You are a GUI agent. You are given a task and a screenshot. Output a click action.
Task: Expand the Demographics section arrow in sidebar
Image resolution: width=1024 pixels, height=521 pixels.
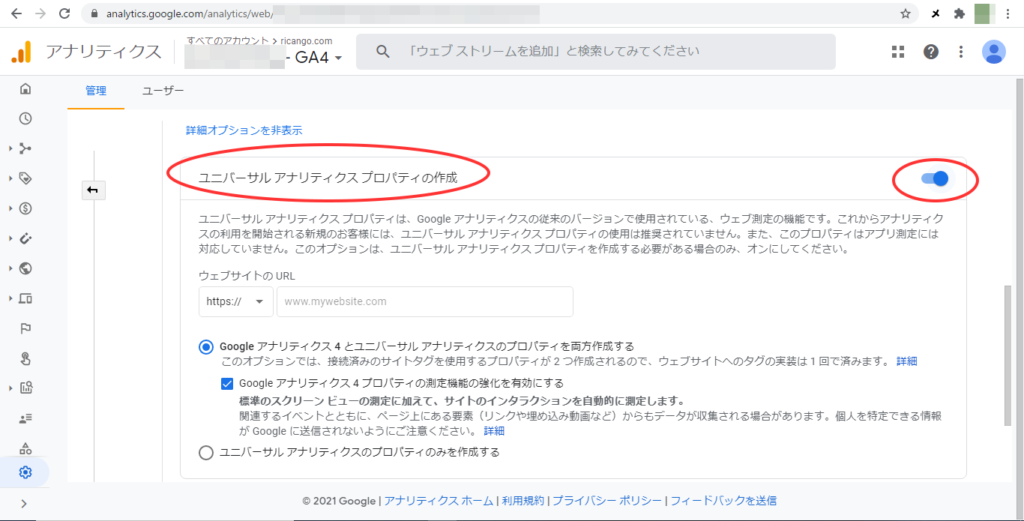[x=11, y=269]
